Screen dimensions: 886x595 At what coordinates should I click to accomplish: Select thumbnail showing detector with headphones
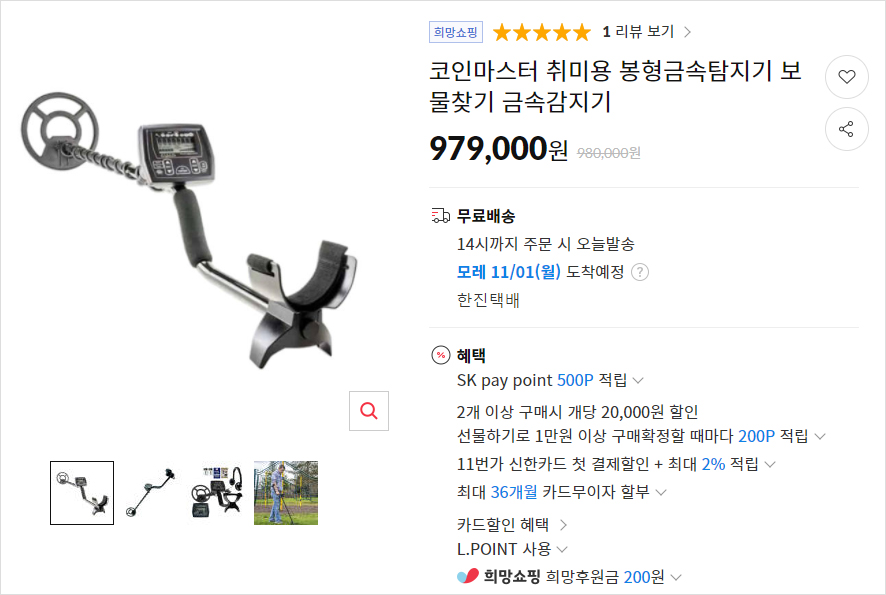tap(218, 493)
